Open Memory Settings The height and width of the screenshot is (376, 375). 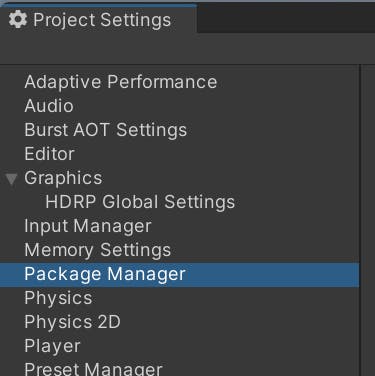point(97,250)
